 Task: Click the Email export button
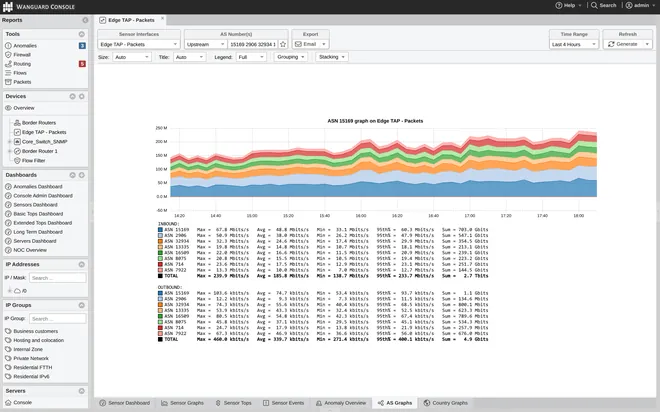(x=310, y=44)
